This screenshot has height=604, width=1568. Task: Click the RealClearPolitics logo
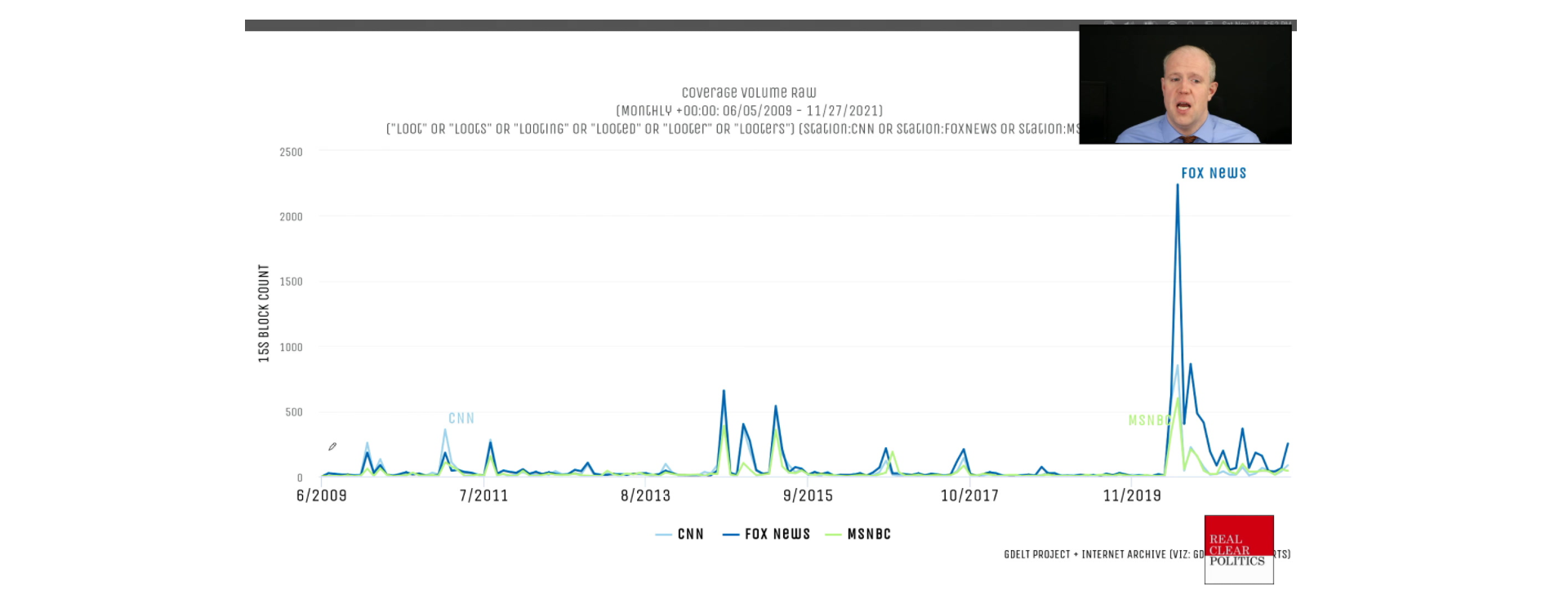(1239, 549)
